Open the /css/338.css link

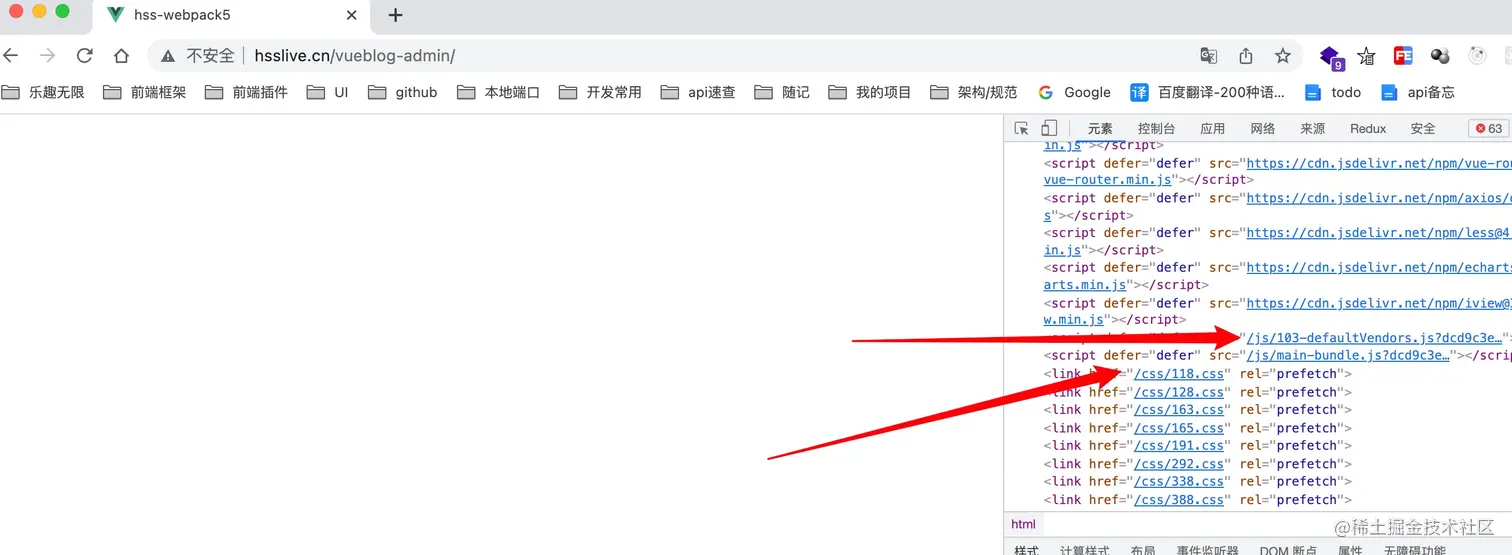[1179, 482]
